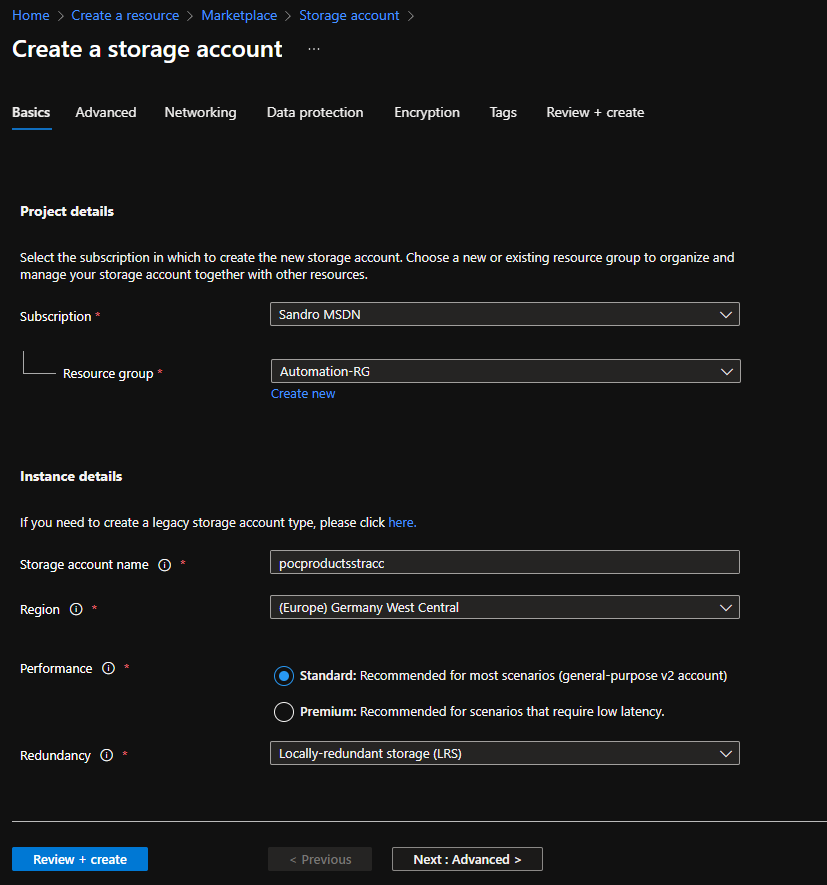
Task: Select Standard performance radio button
Action: (283, 676)
